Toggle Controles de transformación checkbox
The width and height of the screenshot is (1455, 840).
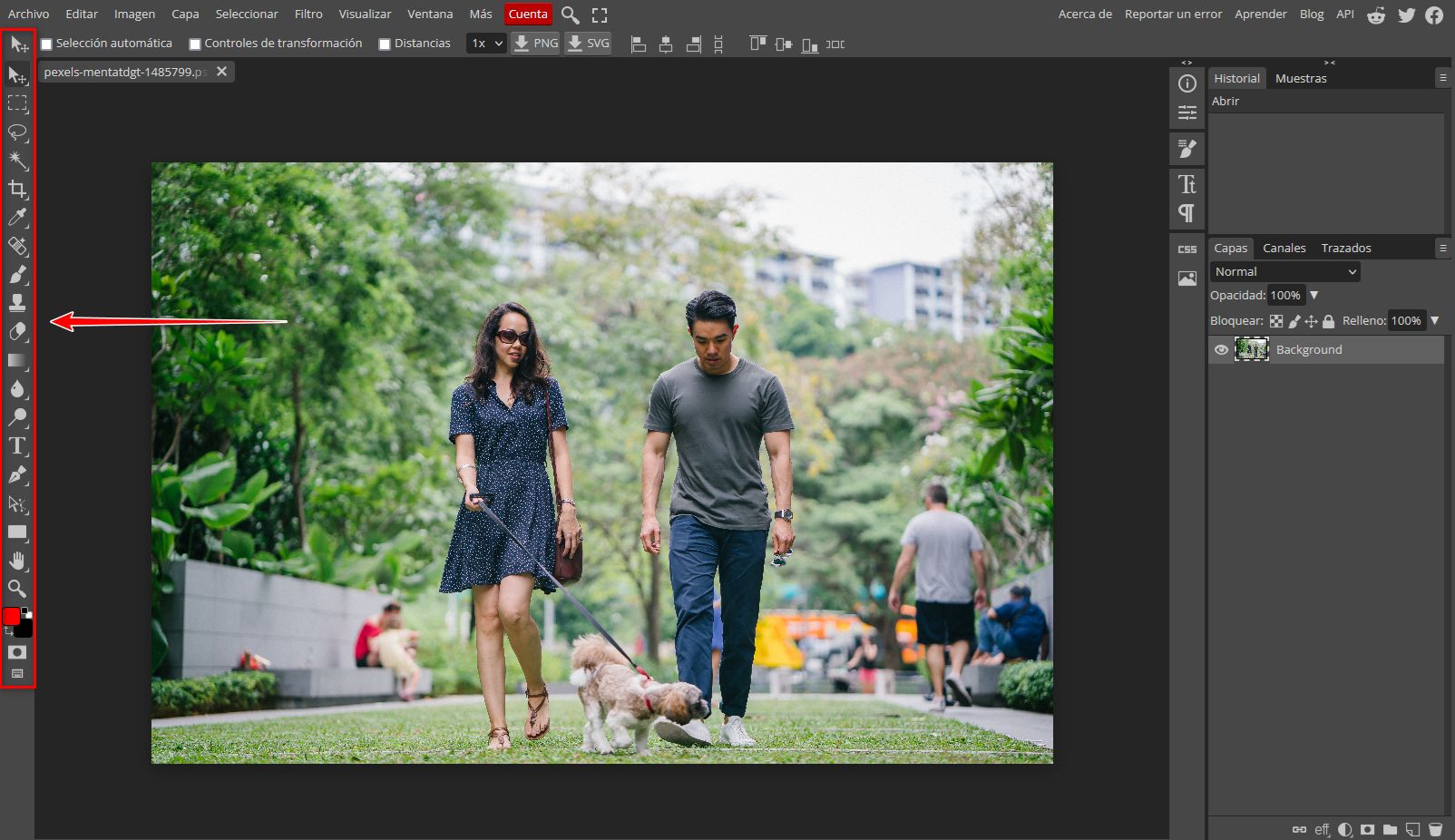[195, 44]
